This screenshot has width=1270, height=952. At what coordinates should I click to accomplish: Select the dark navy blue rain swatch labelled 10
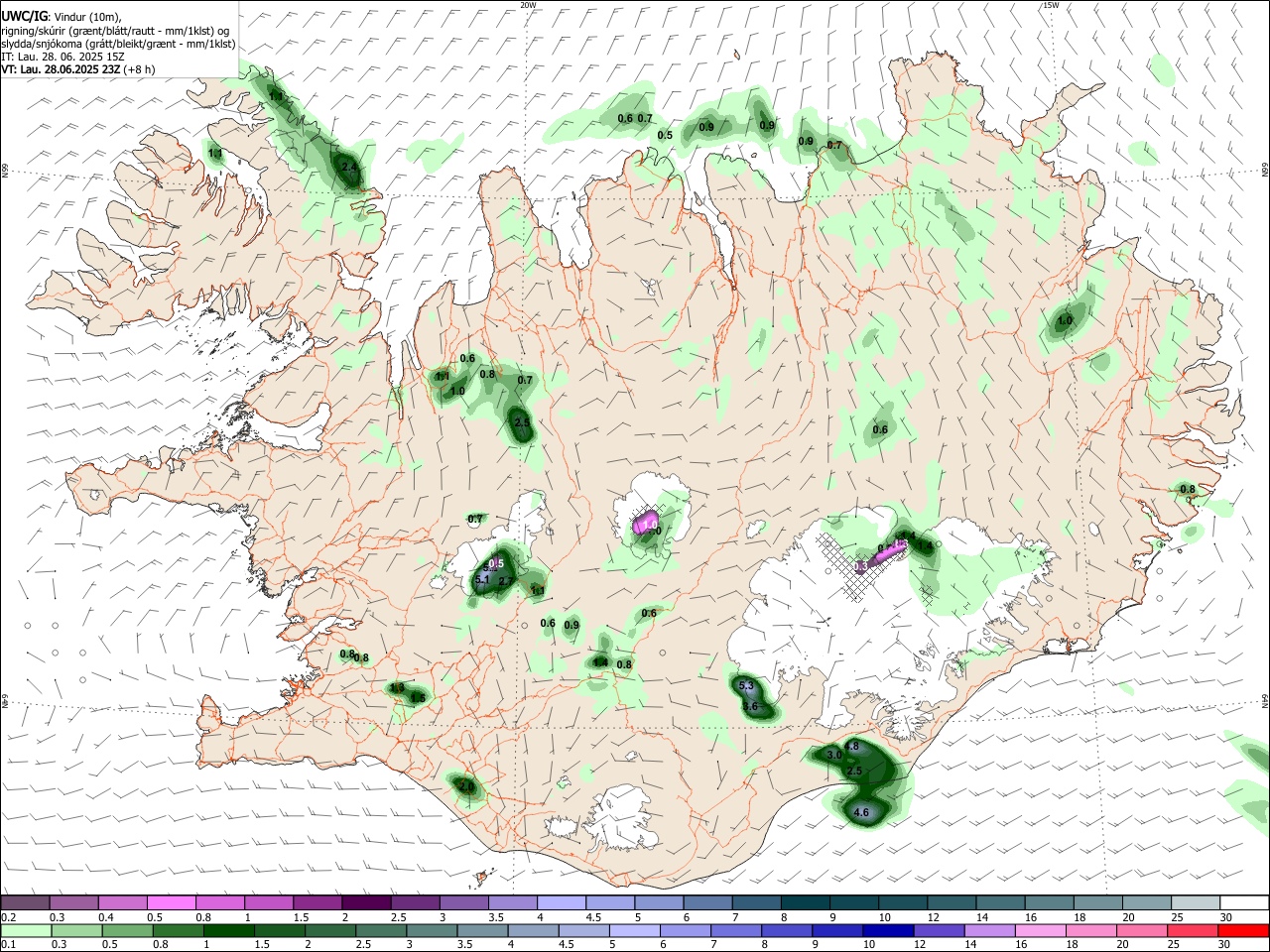click(x=887, y=930)
